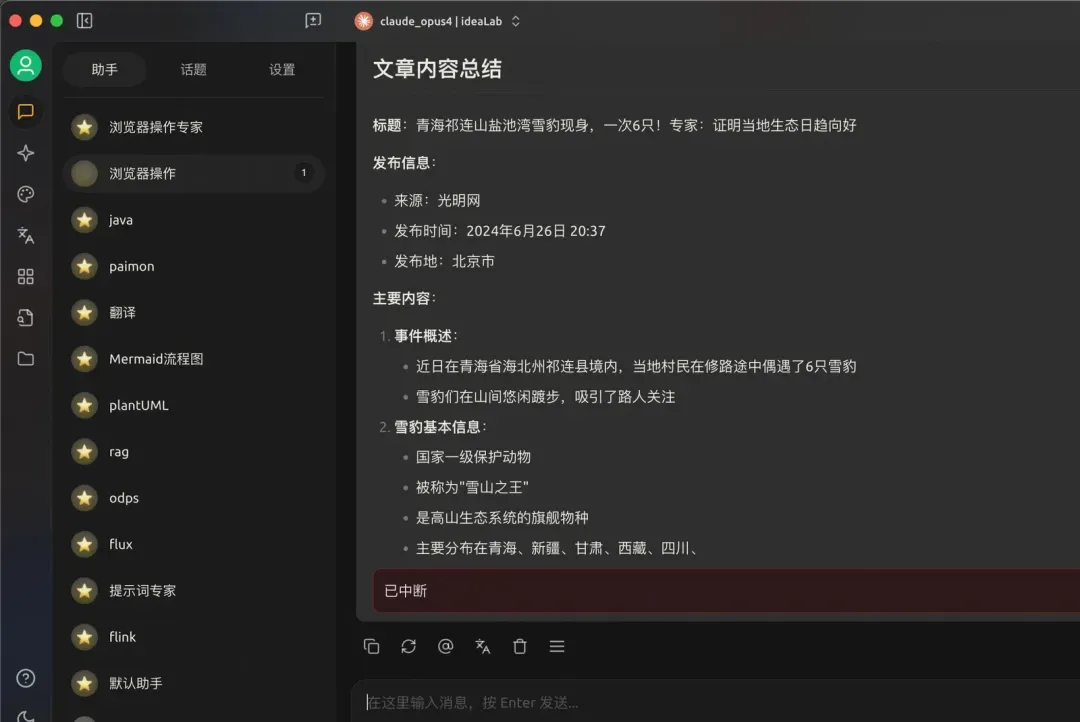Focus the message input field
Image resolution: width=1080 pixels, height=722 pixels.
point(716,702)
